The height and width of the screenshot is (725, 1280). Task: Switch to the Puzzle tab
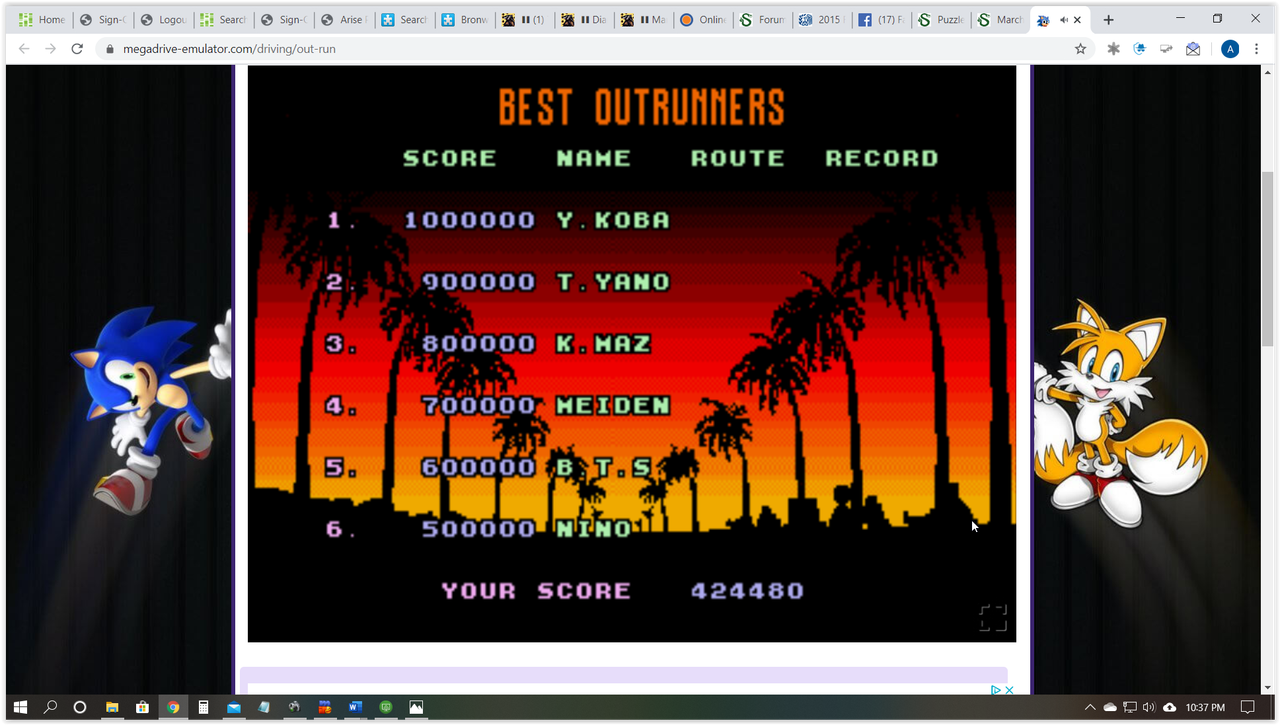click(x=942, y=20)
